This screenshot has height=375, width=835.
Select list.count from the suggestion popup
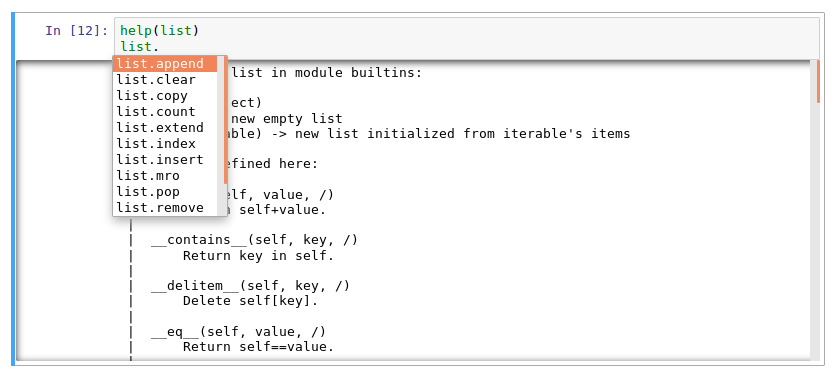pyautogui.click(x=165, y=112)
